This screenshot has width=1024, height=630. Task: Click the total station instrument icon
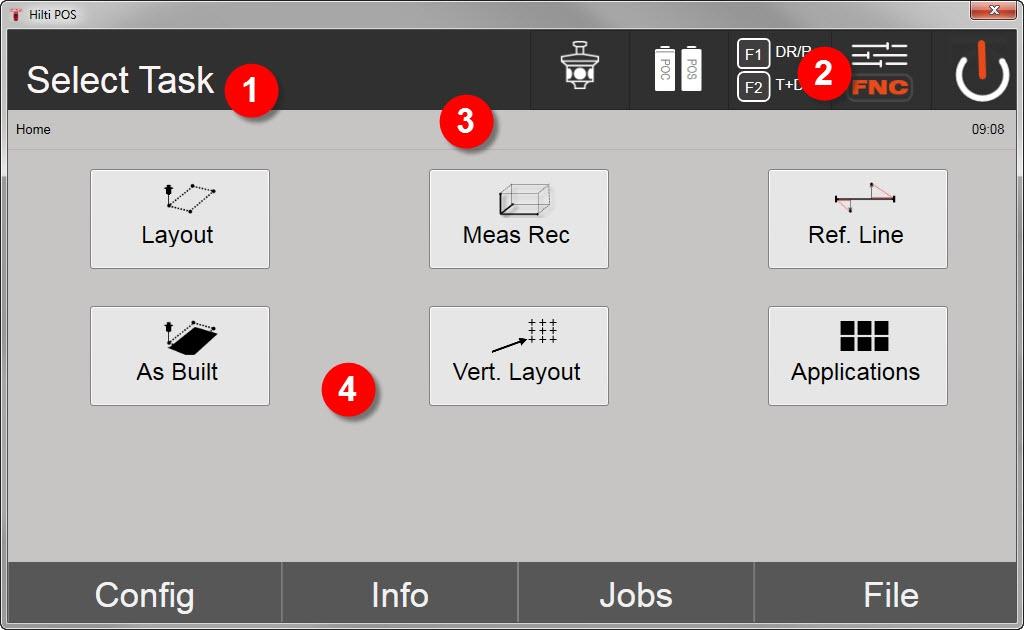tap(579, 66)
